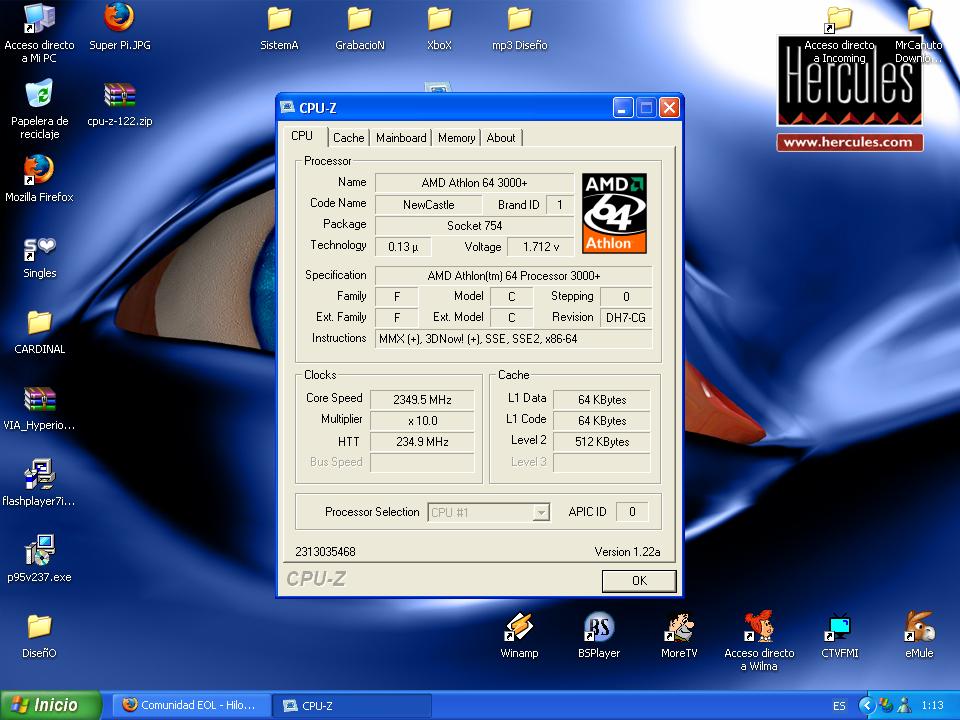The height and width of the screenshot is (720, 960).
Task: Select the CTVFMI desktop shortcut
Action: point(838,629)
